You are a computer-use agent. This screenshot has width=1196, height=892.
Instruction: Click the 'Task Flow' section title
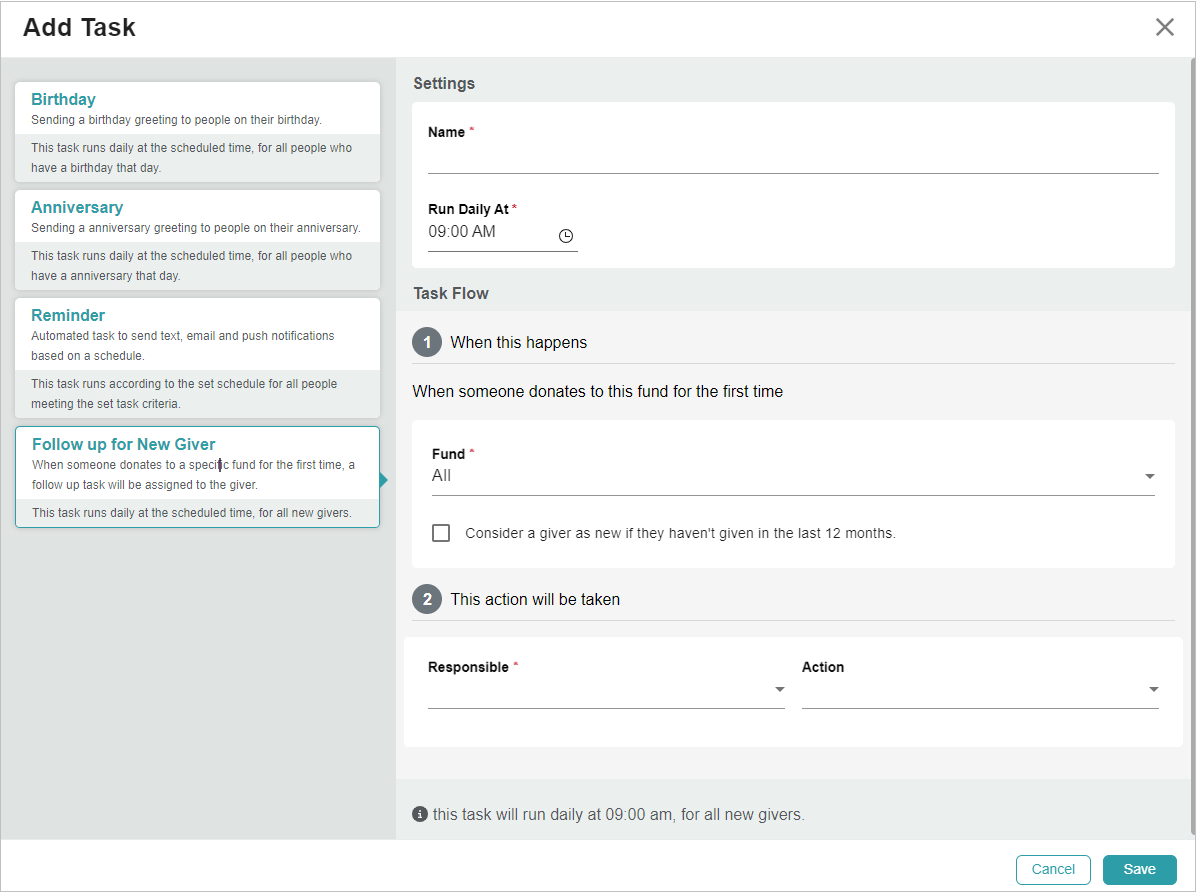coord(451,294)
